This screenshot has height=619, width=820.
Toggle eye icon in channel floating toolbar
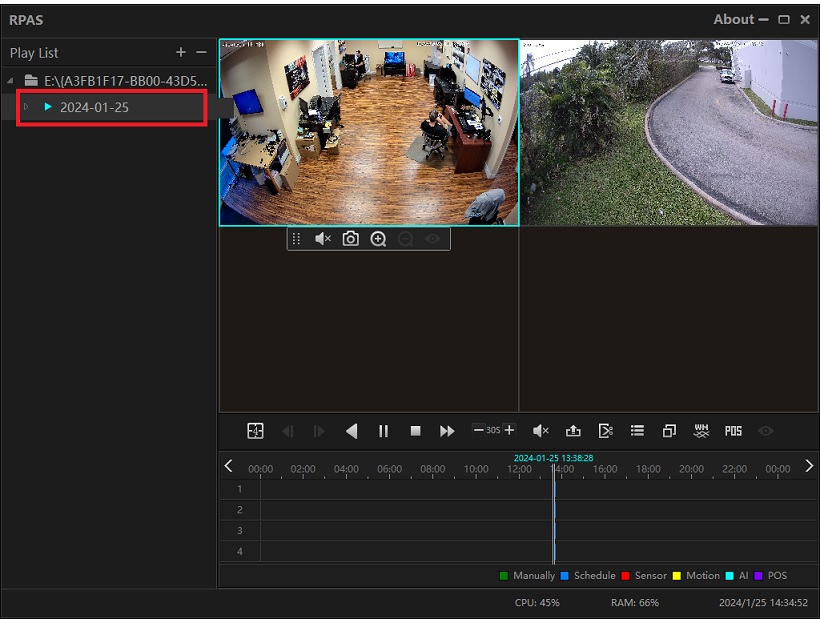click(432, 239)
